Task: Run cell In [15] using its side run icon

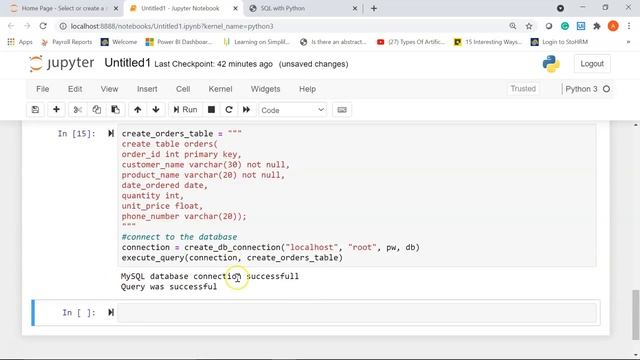Action: click(x=111, y=133)
